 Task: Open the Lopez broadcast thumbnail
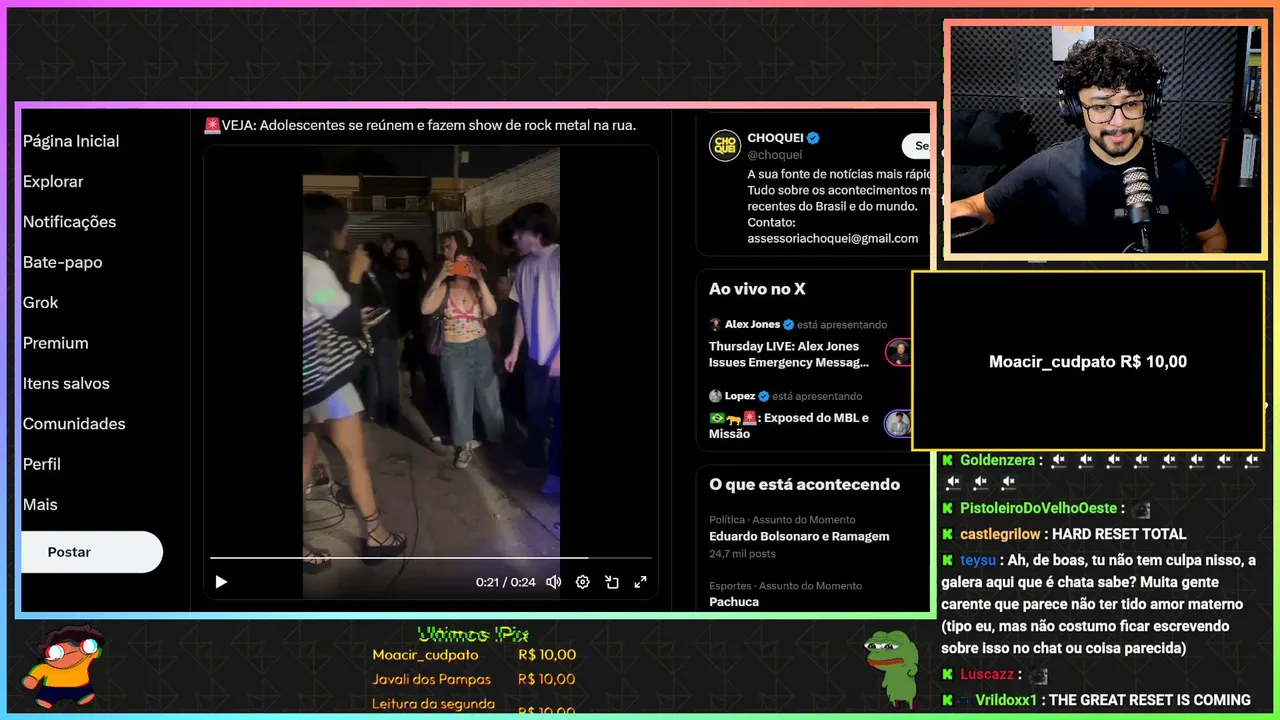[899, 424]
